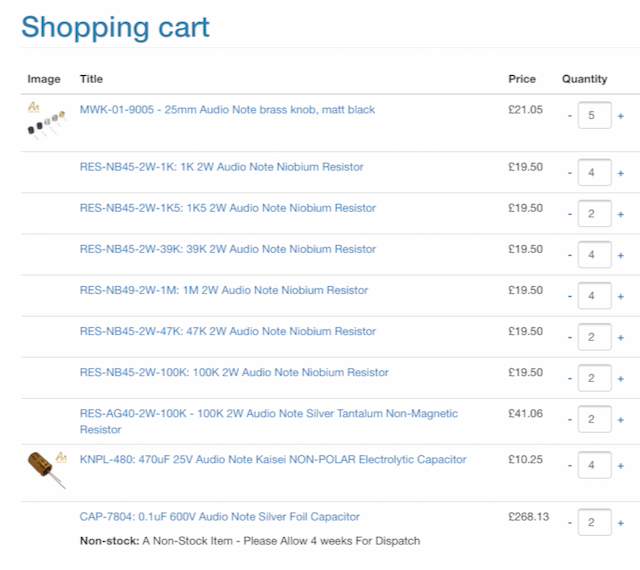The image size is (640, 570).
Task: Increase quantity of 39K Niobium Resistor
Action: [x=620, y=256]
